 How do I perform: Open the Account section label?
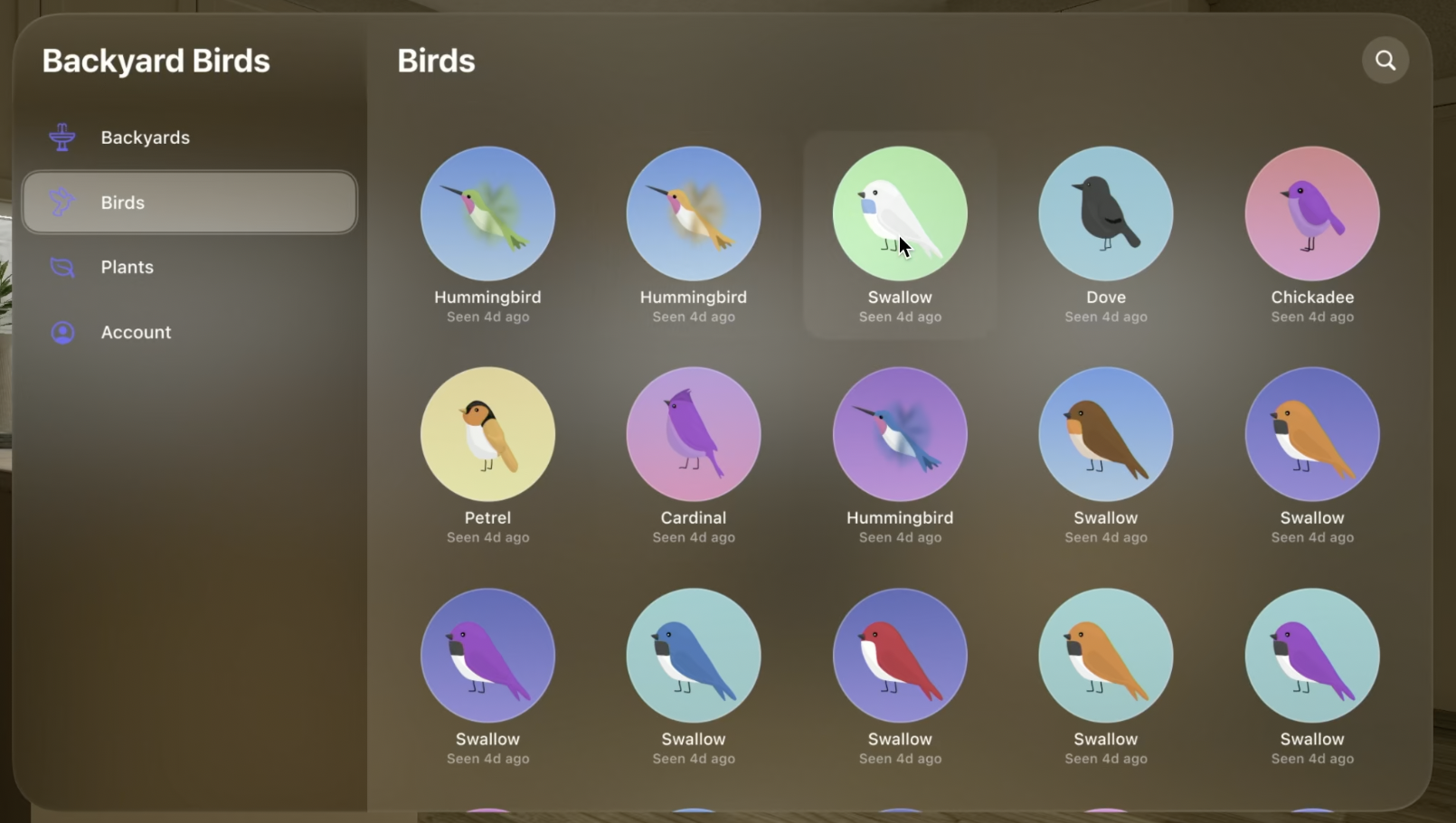pos(136,333)
